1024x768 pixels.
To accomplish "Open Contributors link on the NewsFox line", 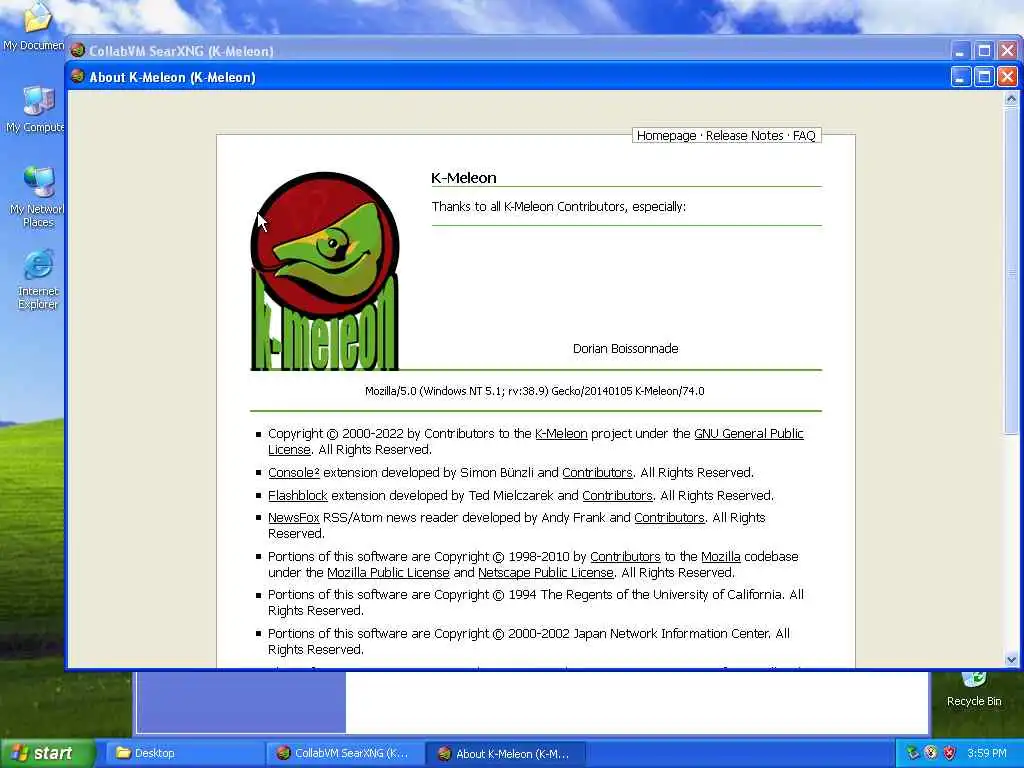I will pos(669,518).
